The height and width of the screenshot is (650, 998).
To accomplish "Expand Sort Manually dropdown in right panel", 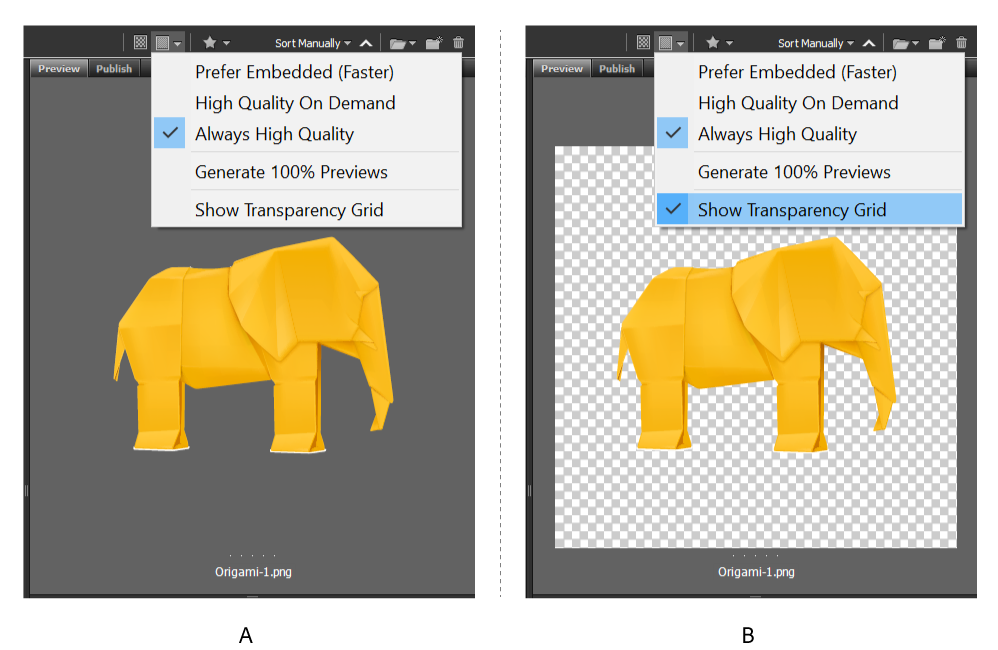I will (x=815, y=43).
